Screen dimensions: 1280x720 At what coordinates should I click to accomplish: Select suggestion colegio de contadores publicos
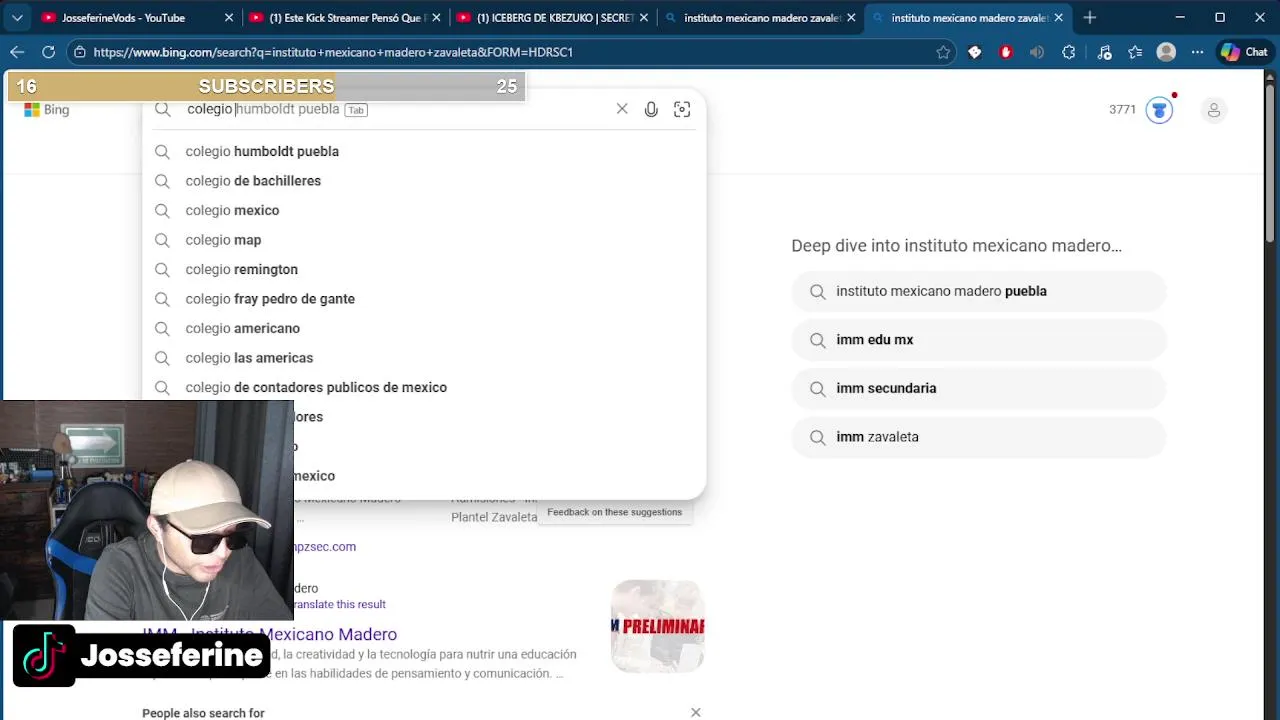[424, 387]
